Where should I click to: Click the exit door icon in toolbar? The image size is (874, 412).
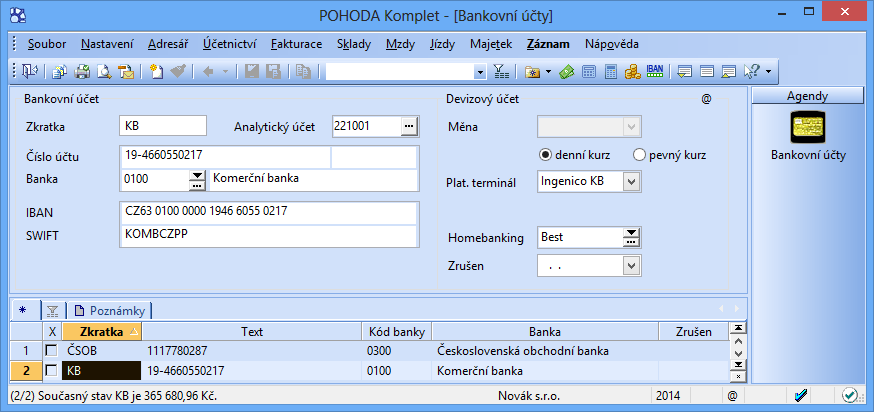tap(29, 71)
